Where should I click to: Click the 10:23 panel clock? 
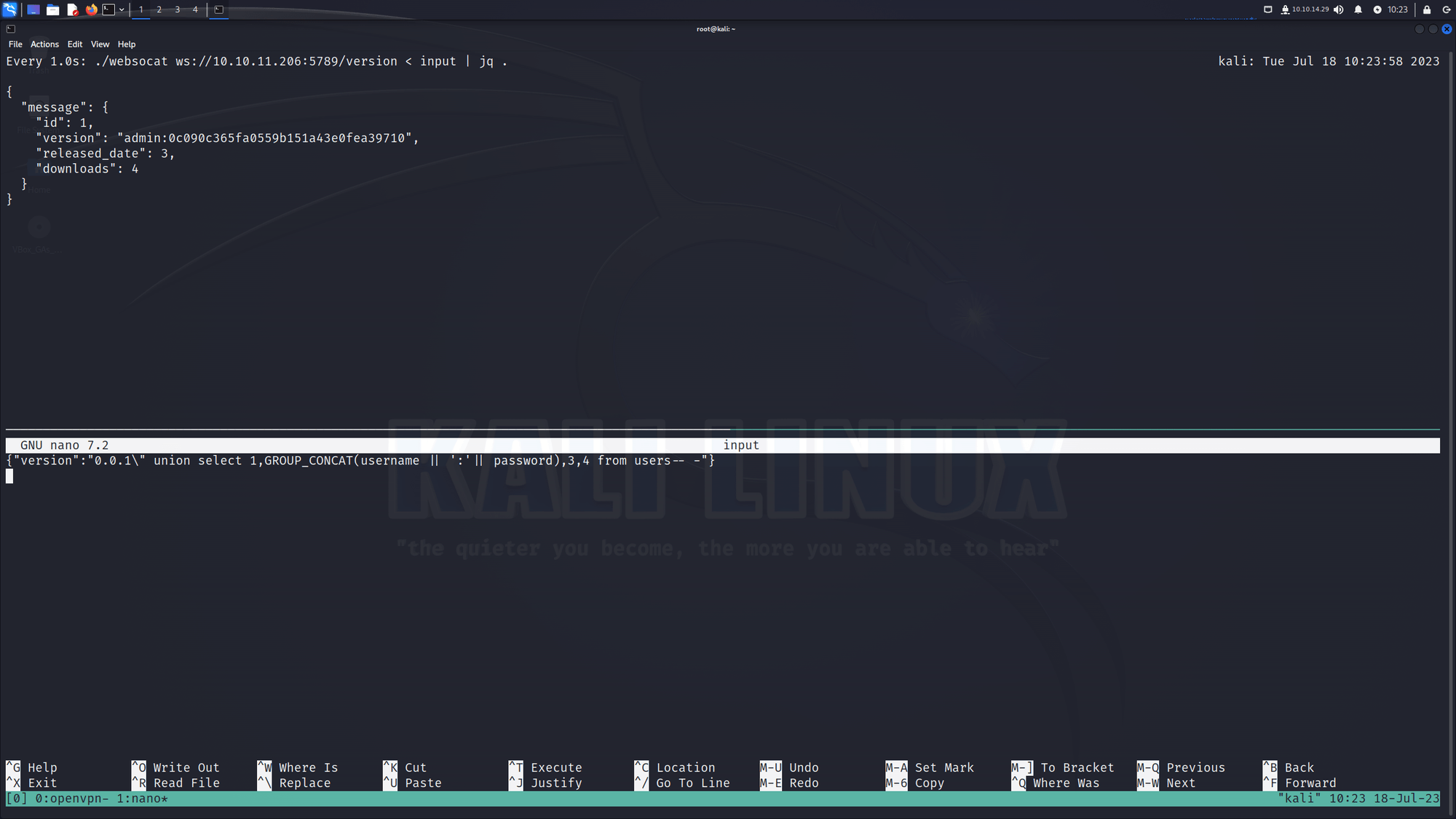click(x=1397, y=9)
